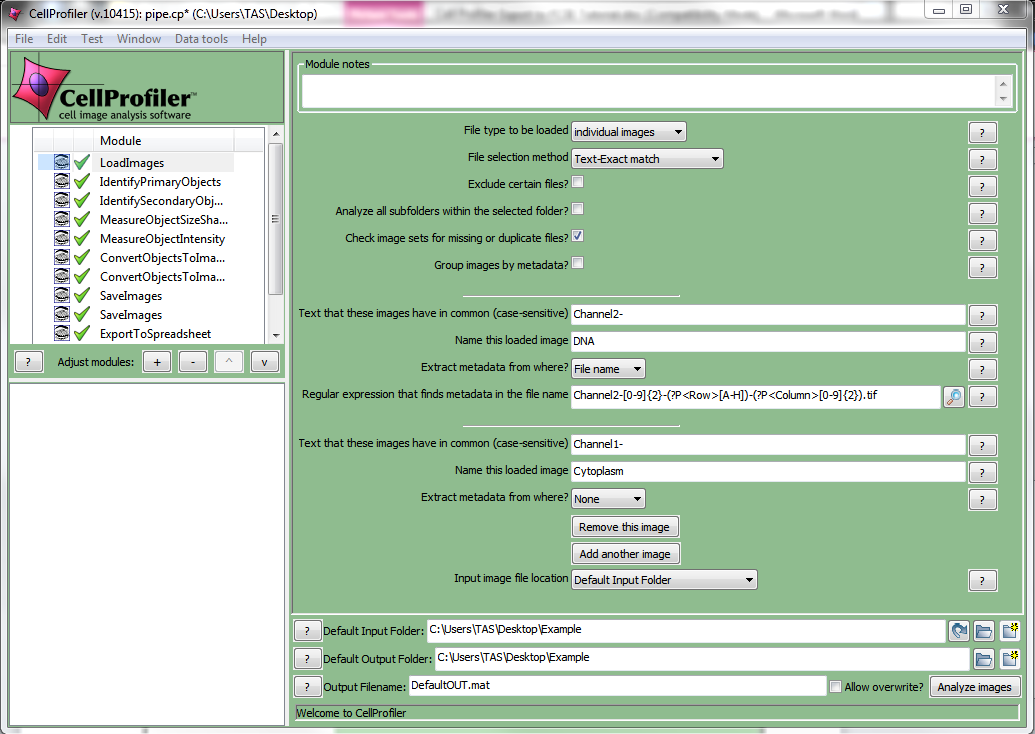Click the module list vertical scrollbar

pyautogui.click(x=276, y=218)
